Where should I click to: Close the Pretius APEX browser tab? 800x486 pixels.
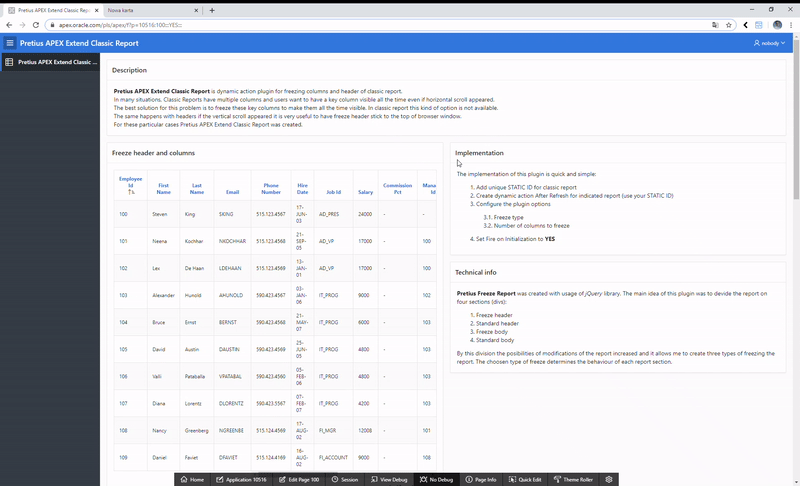(96, 10)
